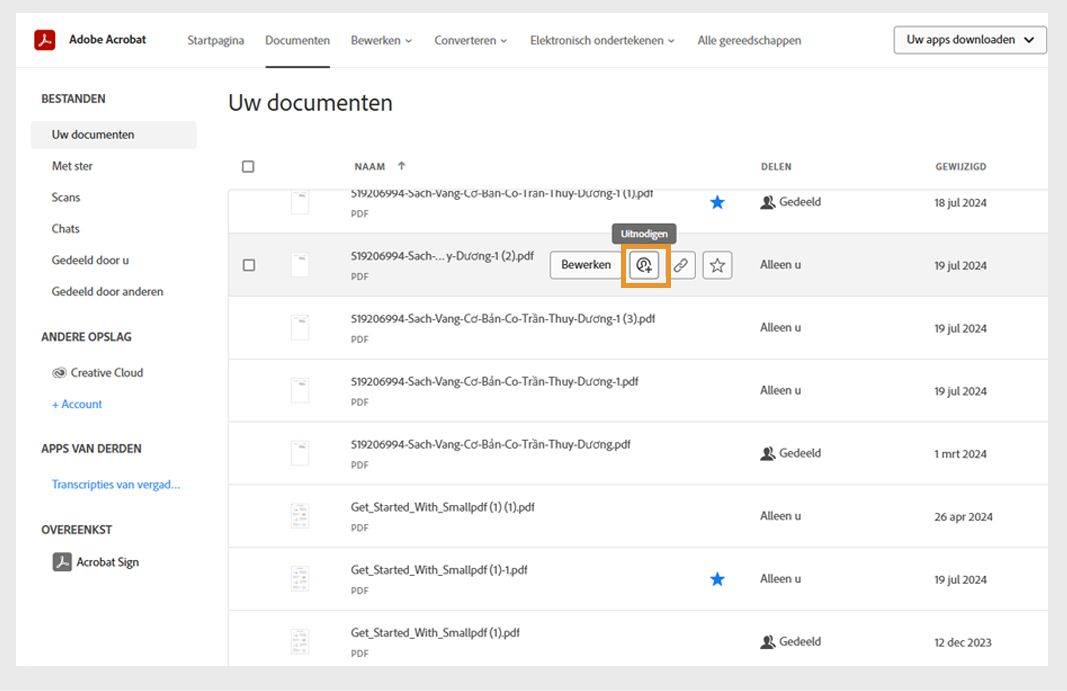Expand the Uw apps downloaden dropdown
1067x691 pixels.
pos(969,40)
